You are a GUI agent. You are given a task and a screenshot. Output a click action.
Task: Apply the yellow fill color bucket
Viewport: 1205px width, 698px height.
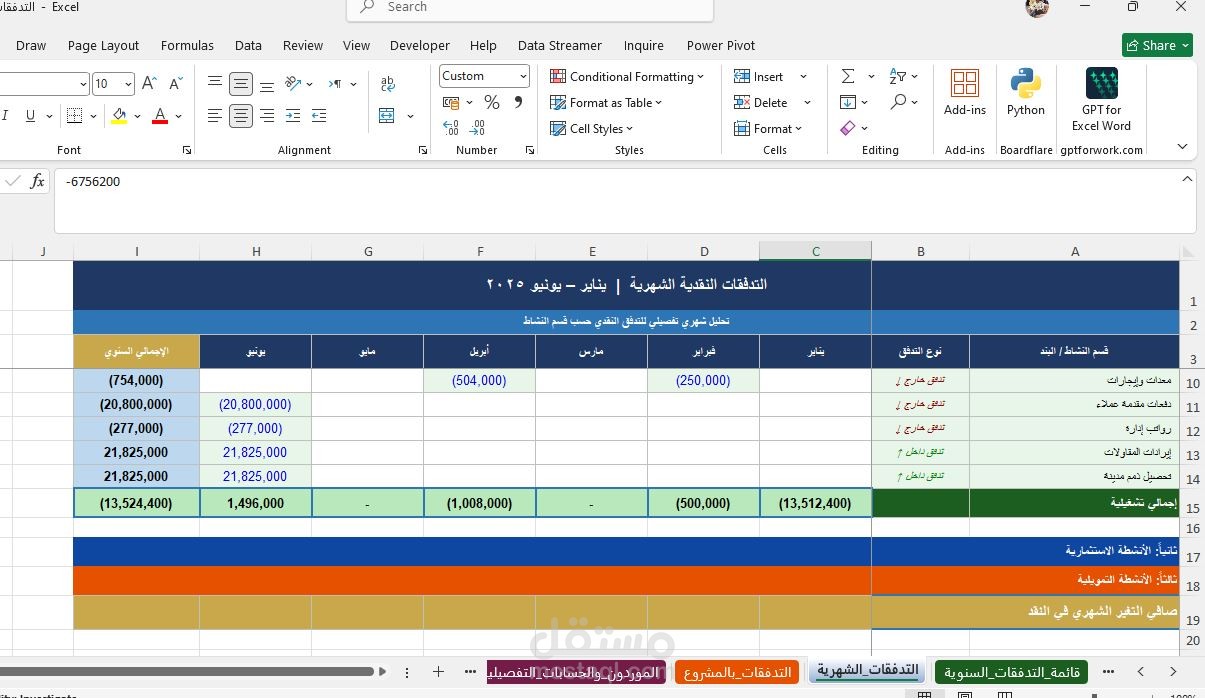(120, 116)
